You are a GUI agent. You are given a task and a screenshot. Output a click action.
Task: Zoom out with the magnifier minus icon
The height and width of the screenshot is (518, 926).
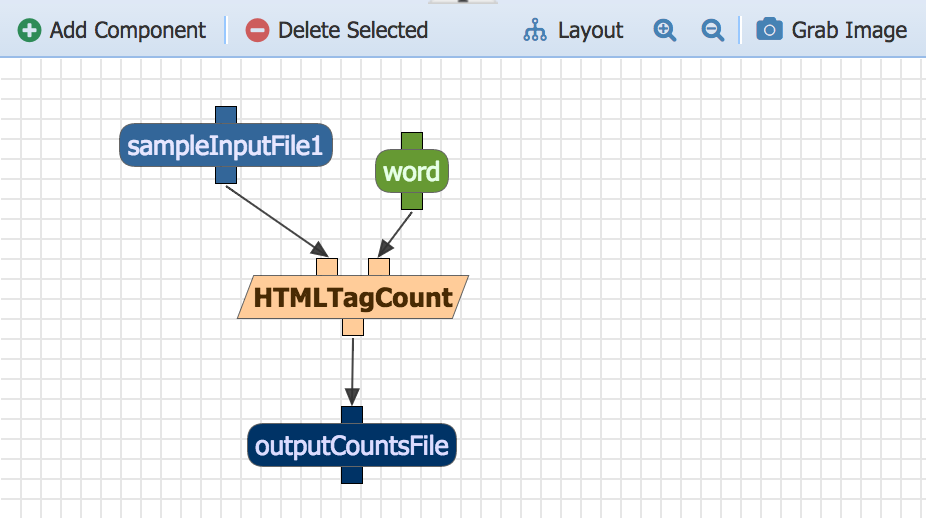tap(712, 30)
